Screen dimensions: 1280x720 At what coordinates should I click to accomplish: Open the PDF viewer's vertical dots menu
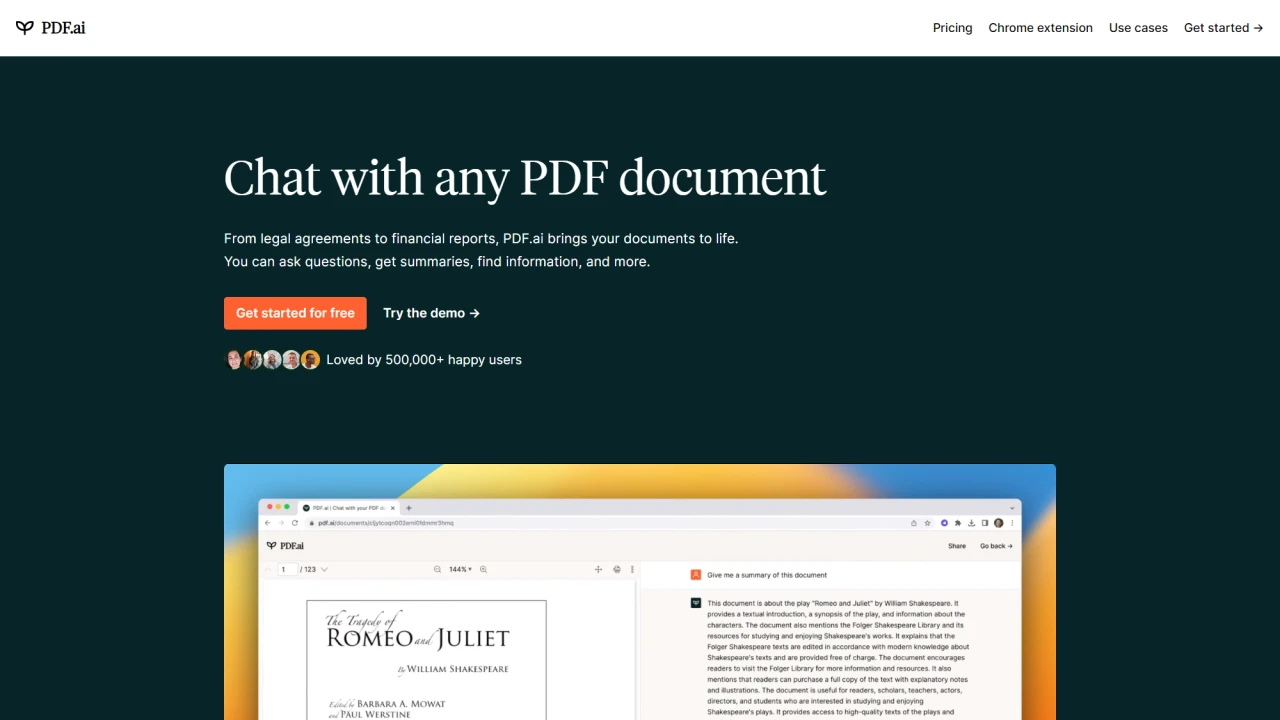click(x=632, y=569)
